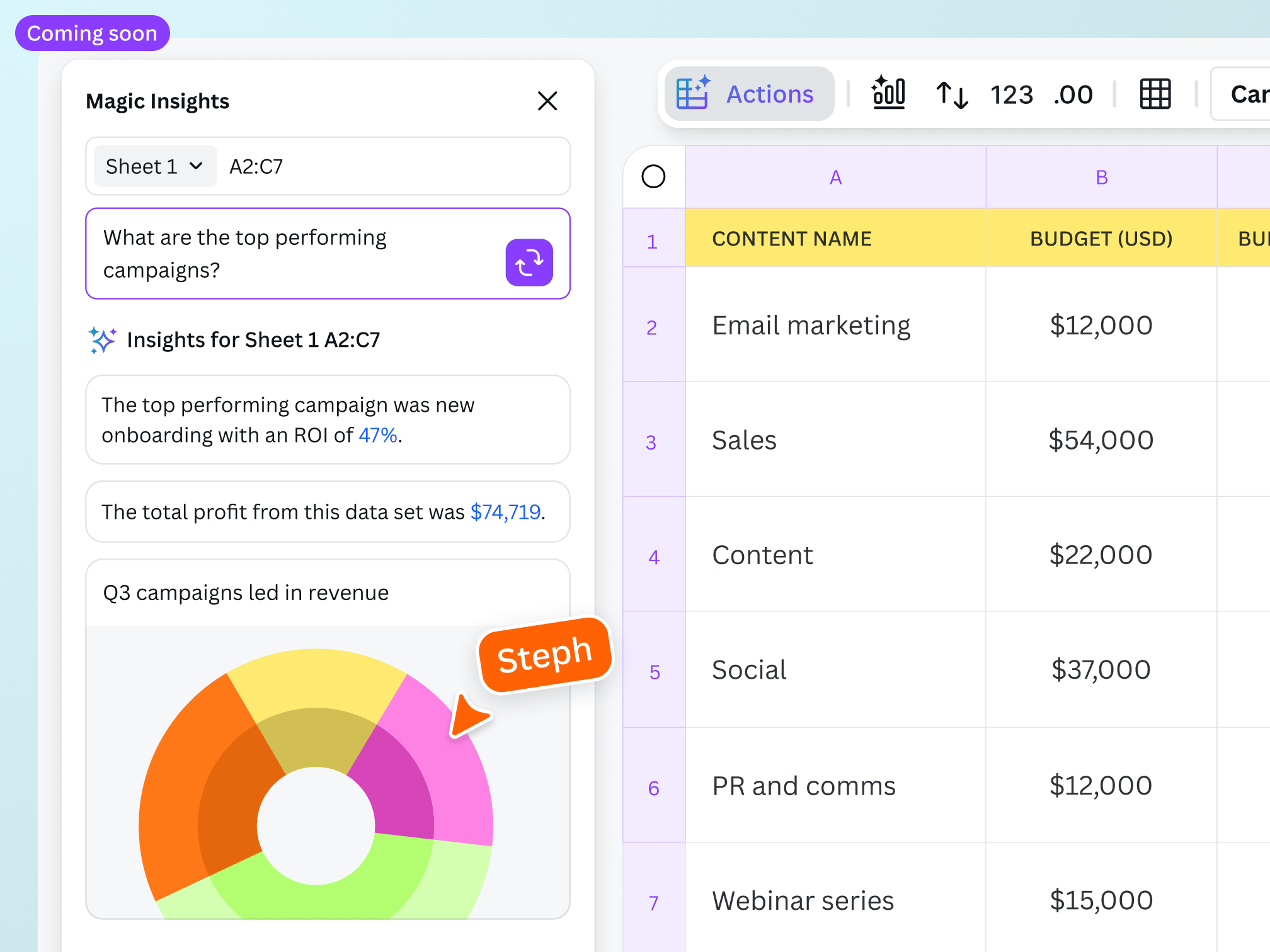Click the grid view icon in the toolbar
Image resolution: width=1270 pixels, height=952 pixels.
(x=1155, y=94)
